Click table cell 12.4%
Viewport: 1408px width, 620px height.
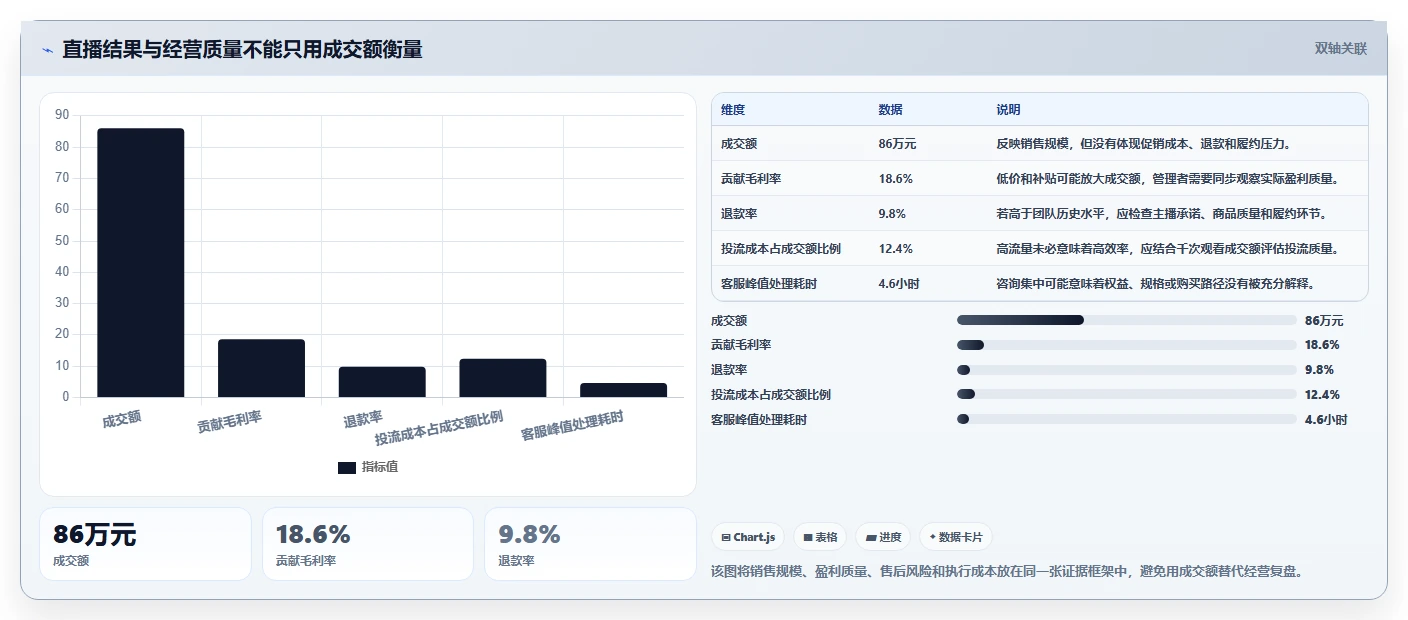pos(895,249)
